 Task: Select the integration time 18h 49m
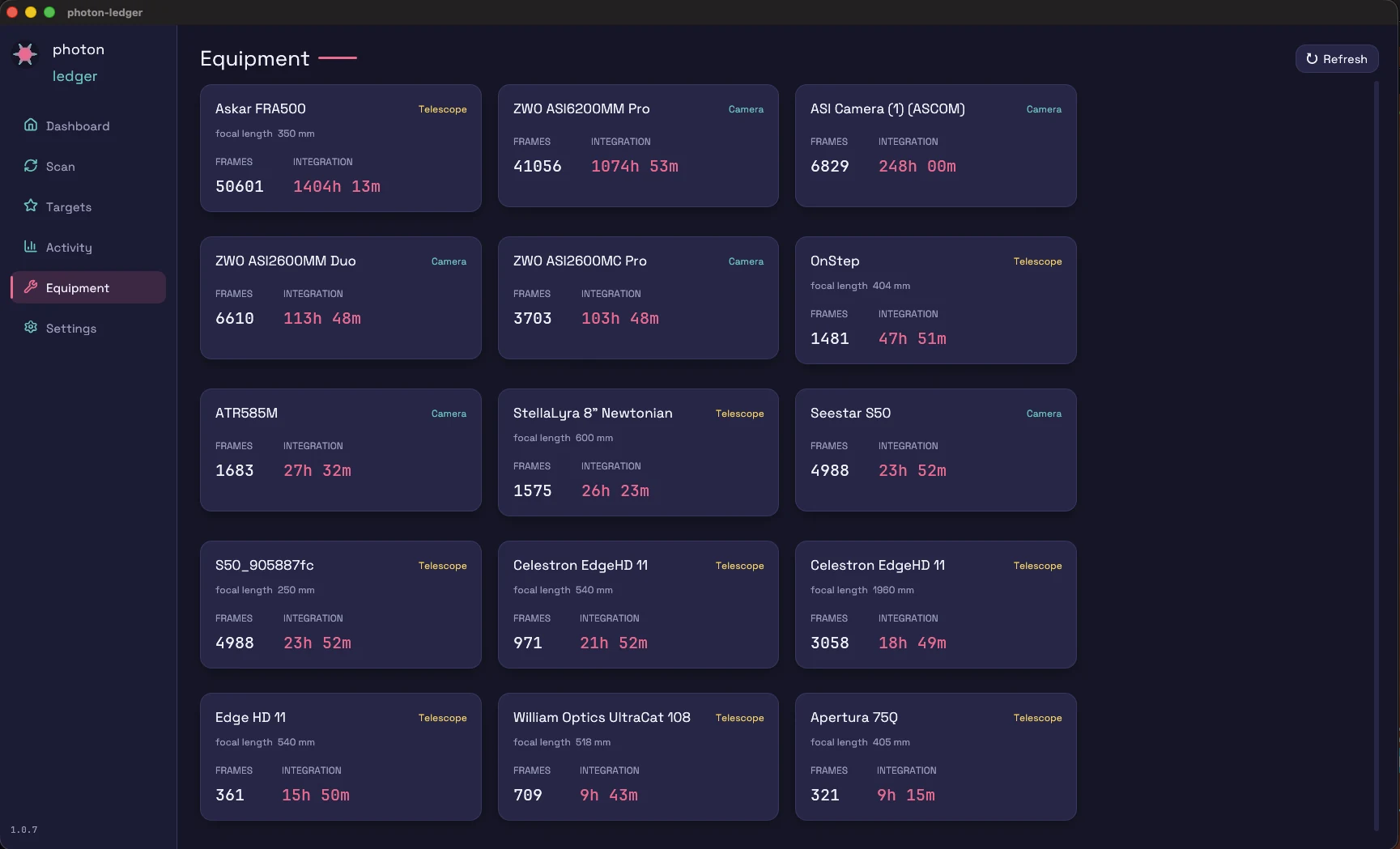[913, 643]
